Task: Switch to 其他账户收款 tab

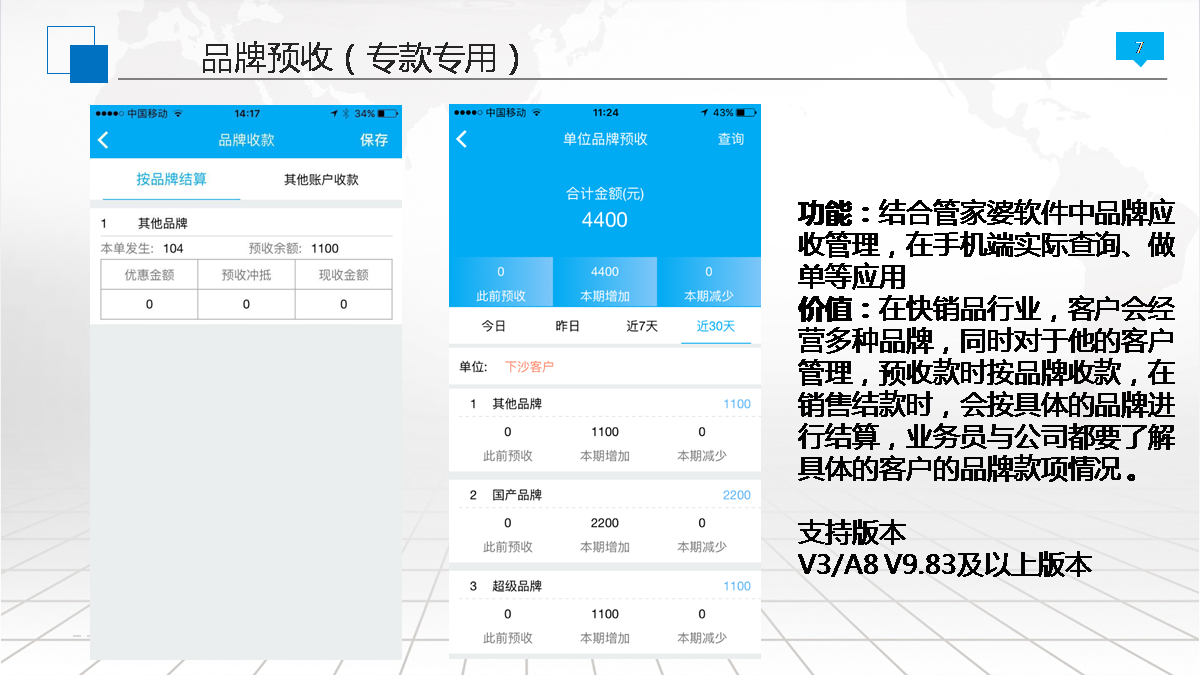Action: [321, 180]
